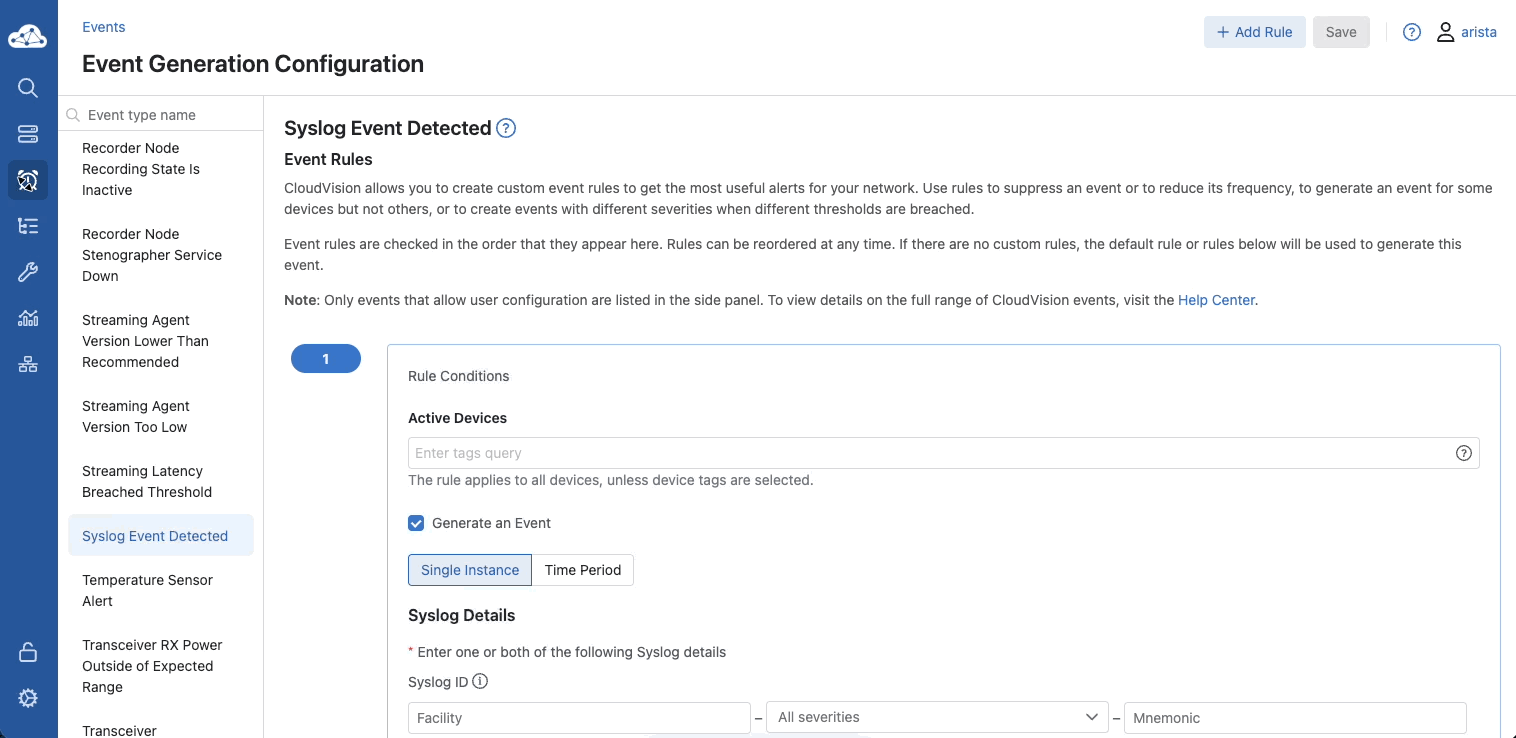Image resolution: width=1516 pixels, height=738 pixels.
Task: Open the Metrics chart icon in sidebar
Action: (28, 318)
